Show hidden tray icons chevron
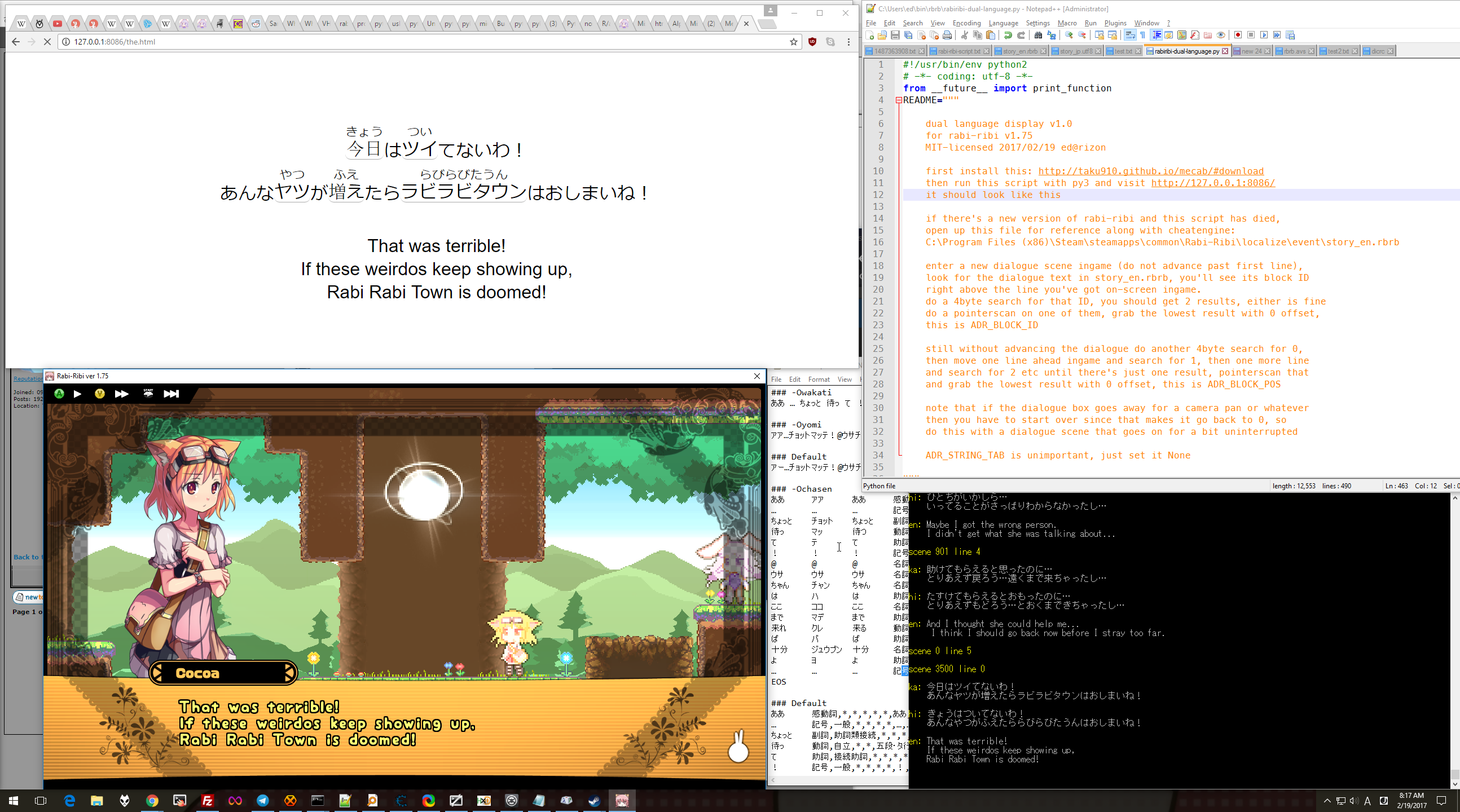 tap(1327, 801)
